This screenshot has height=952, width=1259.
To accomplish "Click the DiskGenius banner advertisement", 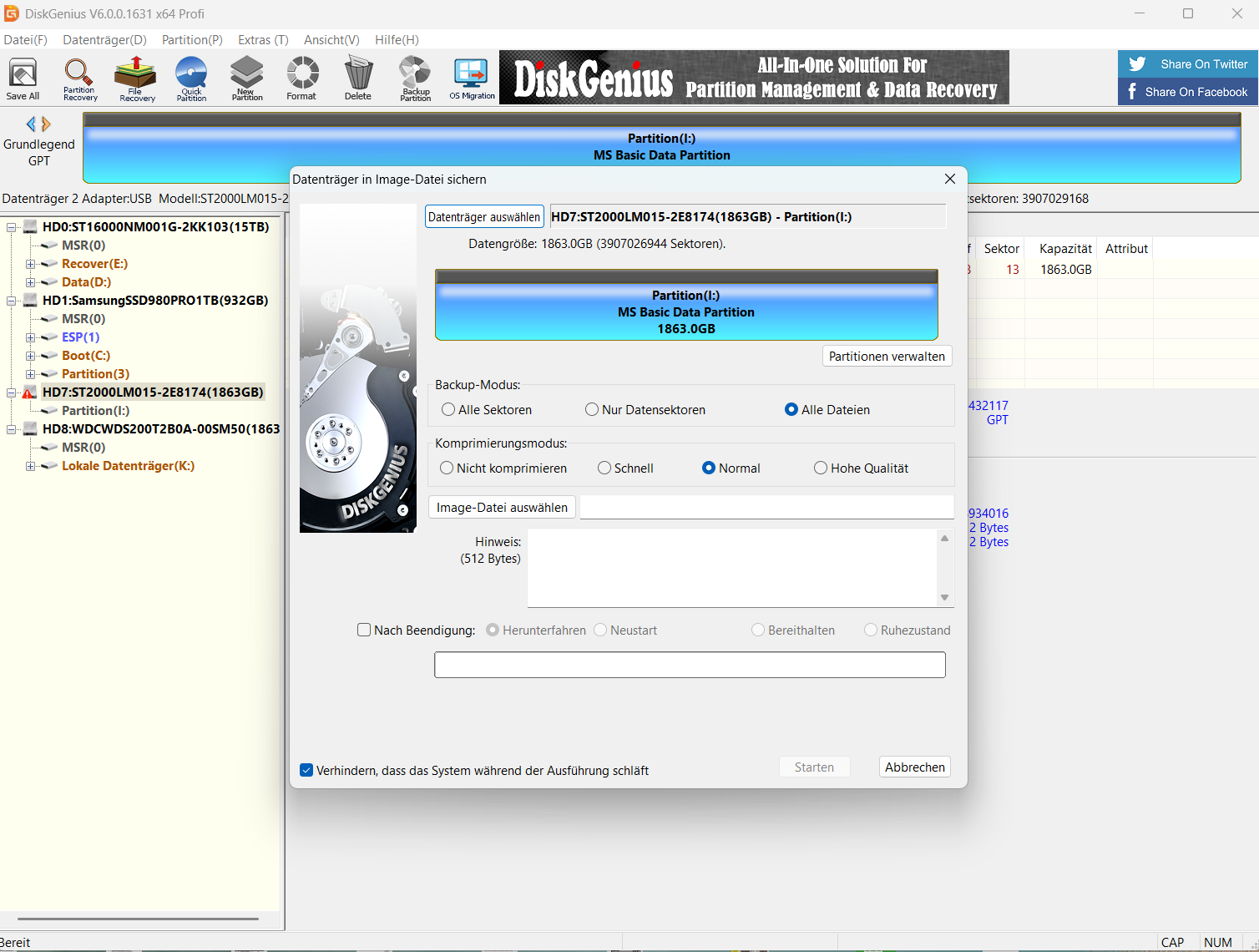I will pyautogui.click(x=754, y=78).
